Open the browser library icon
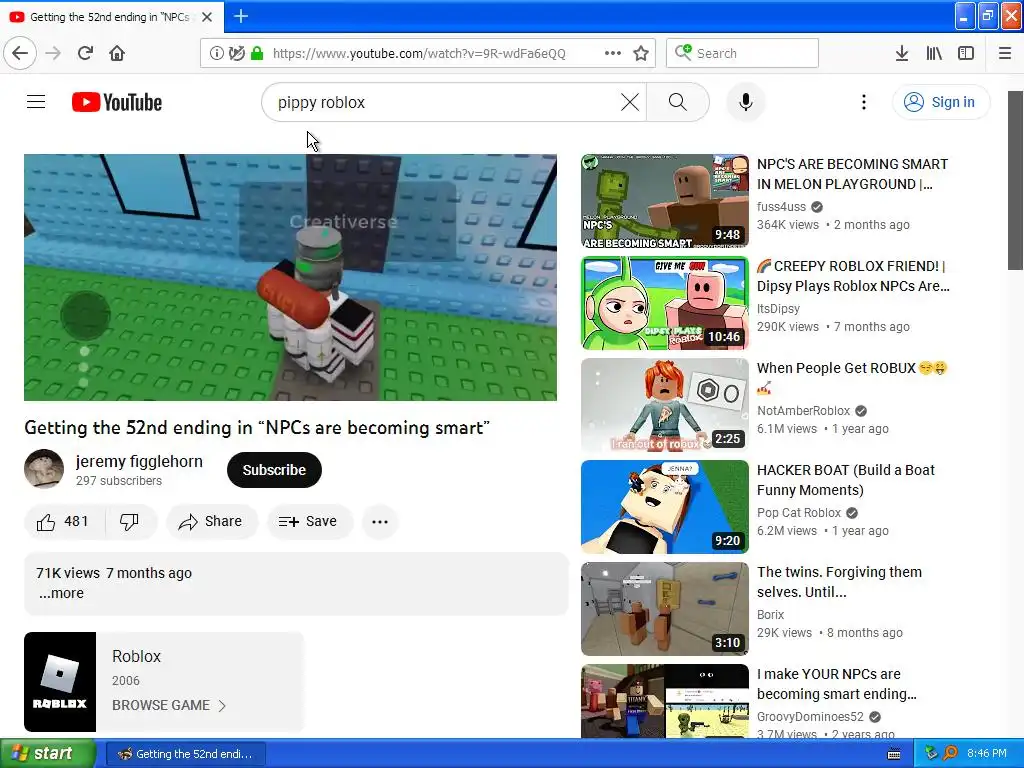Image resolution: width=1024 pixels, height=768 pixels. coord(934,53)
